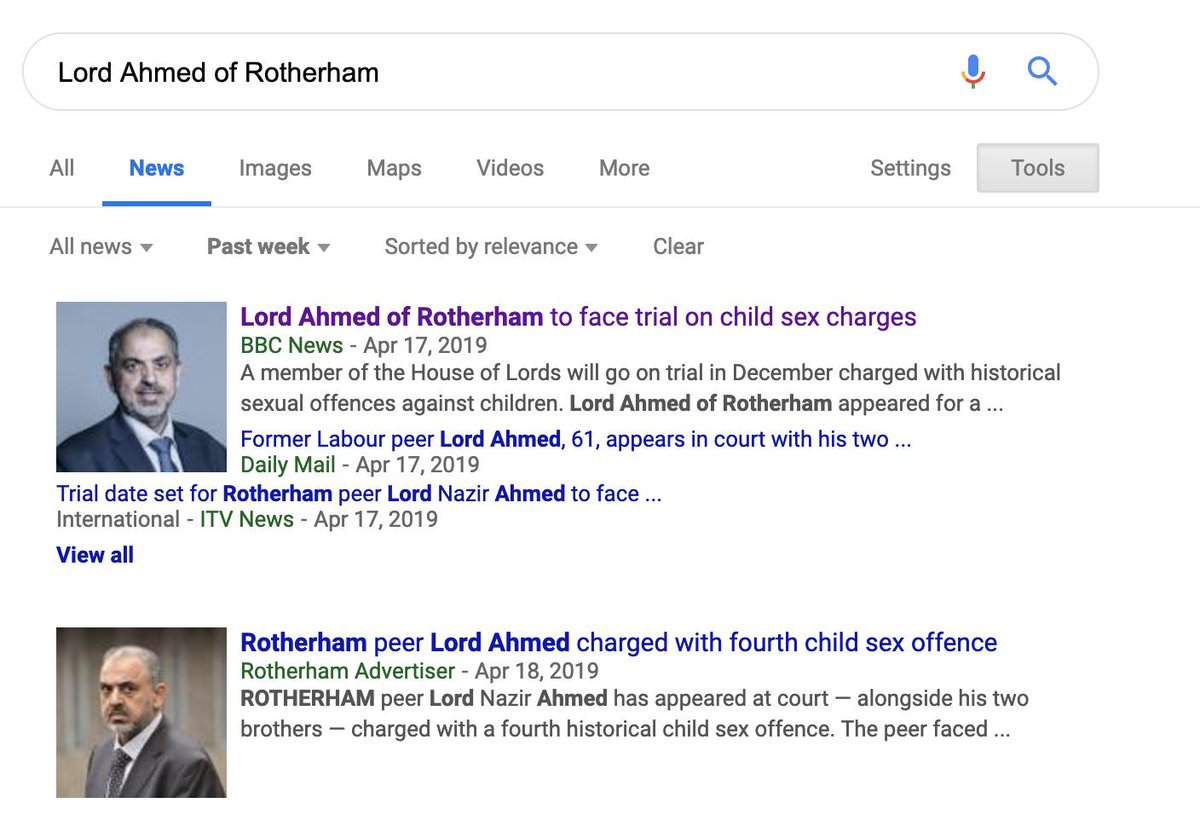This screenshot has width=1200, height=832.
Task: Click the magnifying glass search icon
Action: [x=1042, y=71]
